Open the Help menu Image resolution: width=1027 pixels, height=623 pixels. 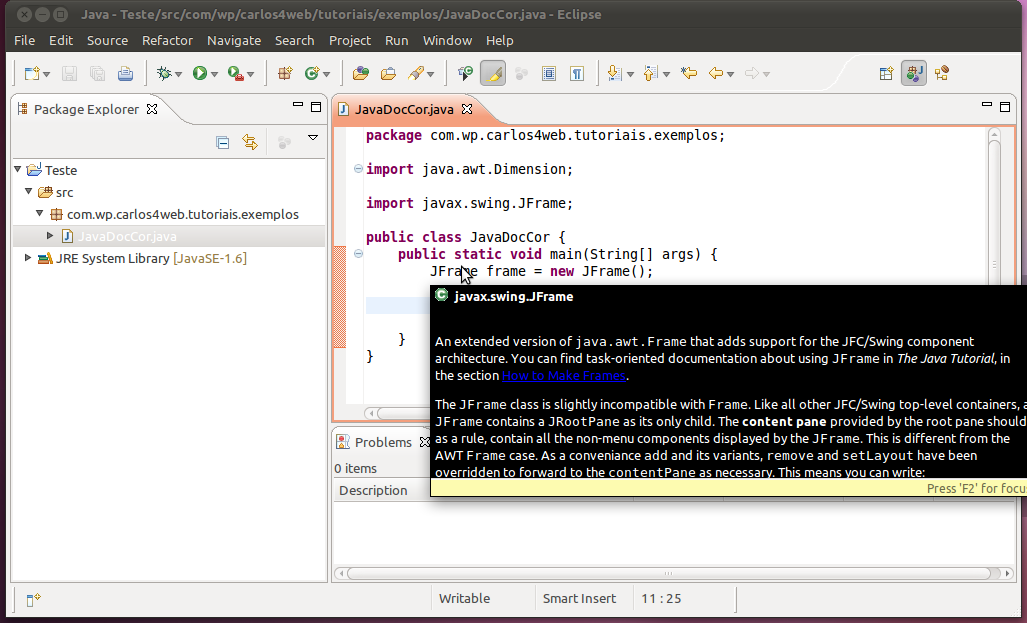(x=500, y=41)
